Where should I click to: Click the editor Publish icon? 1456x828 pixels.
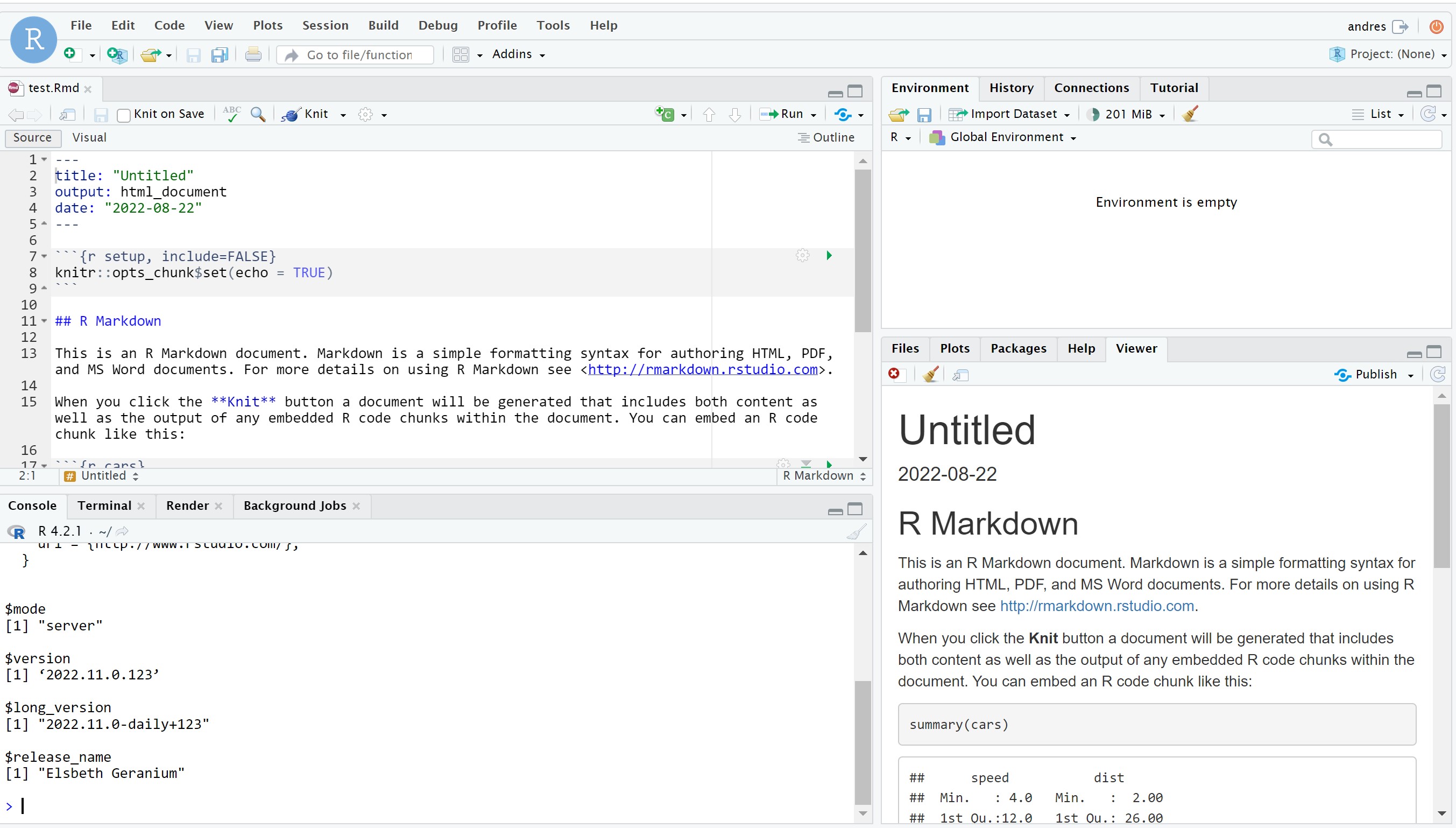click(843, 114)
